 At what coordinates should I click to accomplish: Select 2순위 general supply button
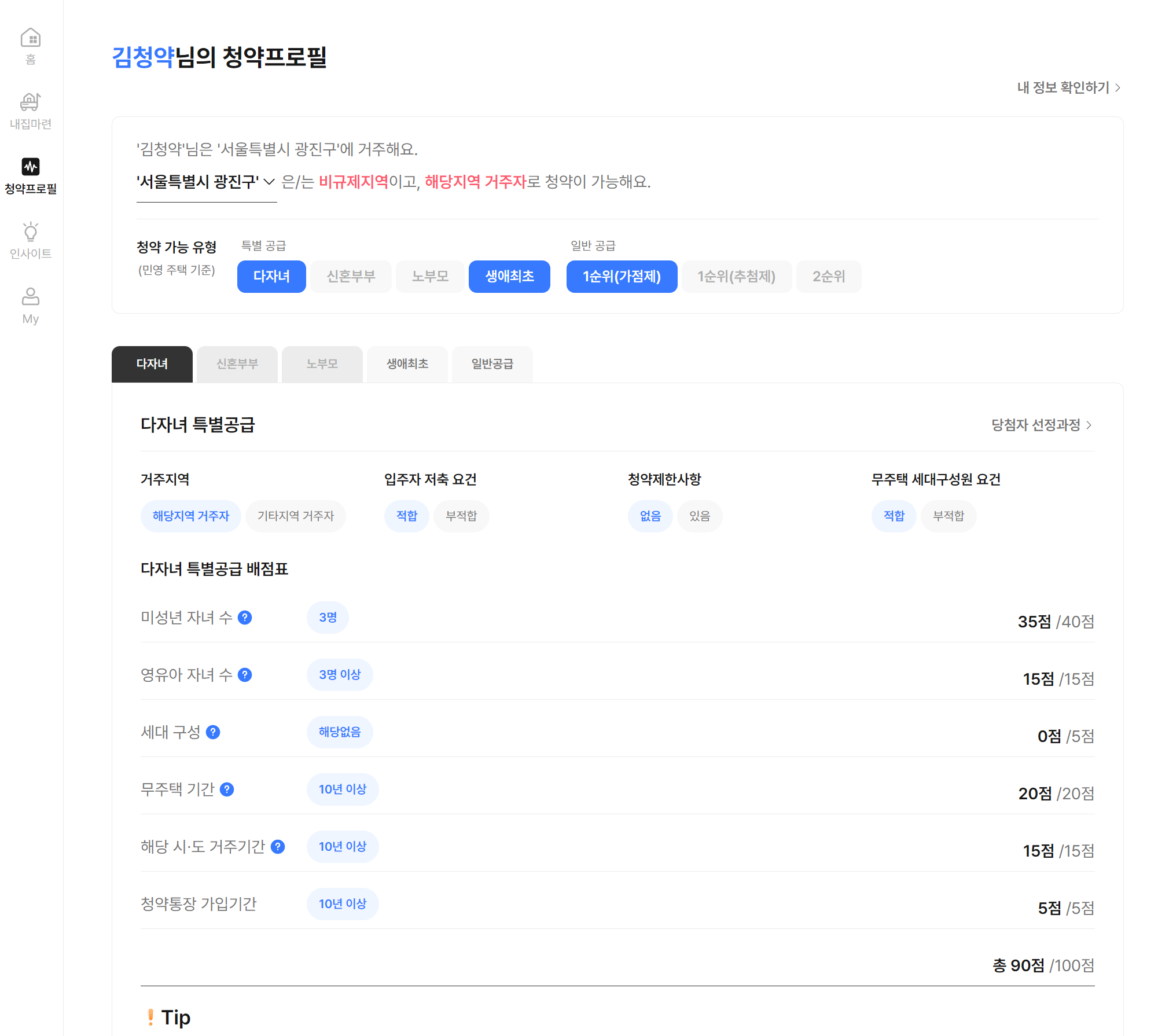pyautogui.click(x=829, y=277)
